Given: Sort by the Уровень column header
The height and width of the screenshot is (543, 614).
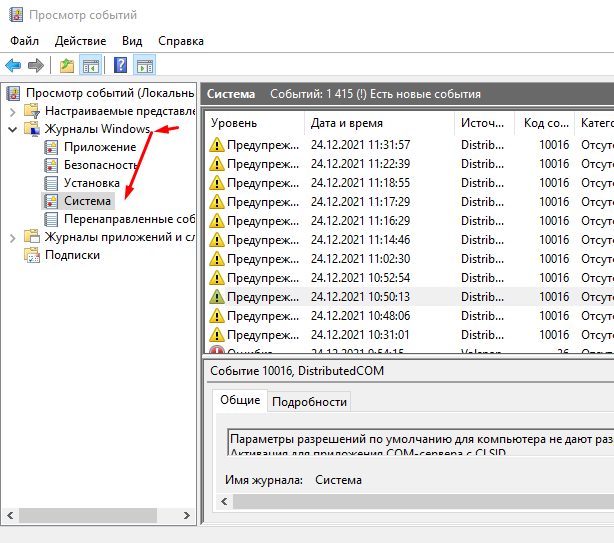Looking at the screenshot, I should (255, 123).
